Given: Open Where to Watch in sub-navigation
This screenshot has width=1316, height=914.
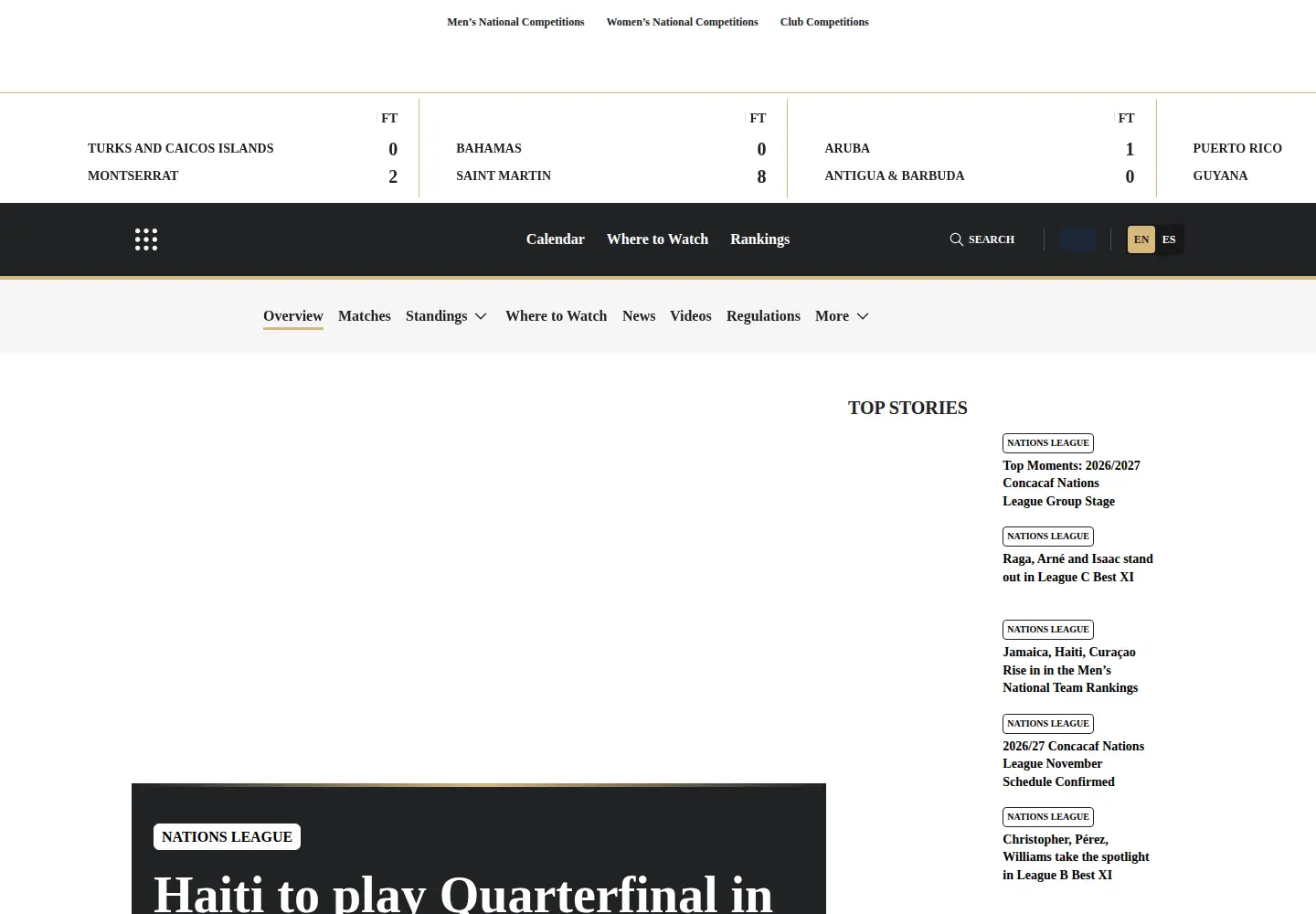Looking at the screenshot, I should click(x=557, y=316).
